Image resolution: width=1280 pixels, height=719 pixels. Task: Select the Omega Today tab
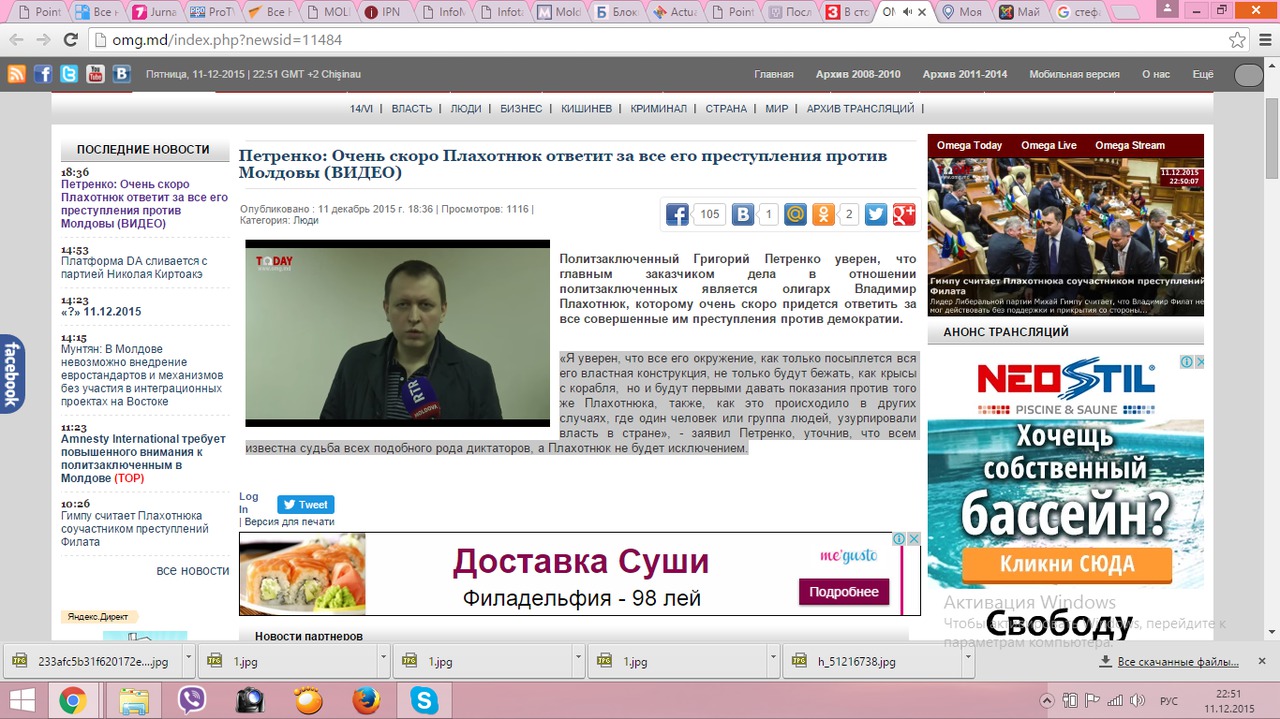969,145
